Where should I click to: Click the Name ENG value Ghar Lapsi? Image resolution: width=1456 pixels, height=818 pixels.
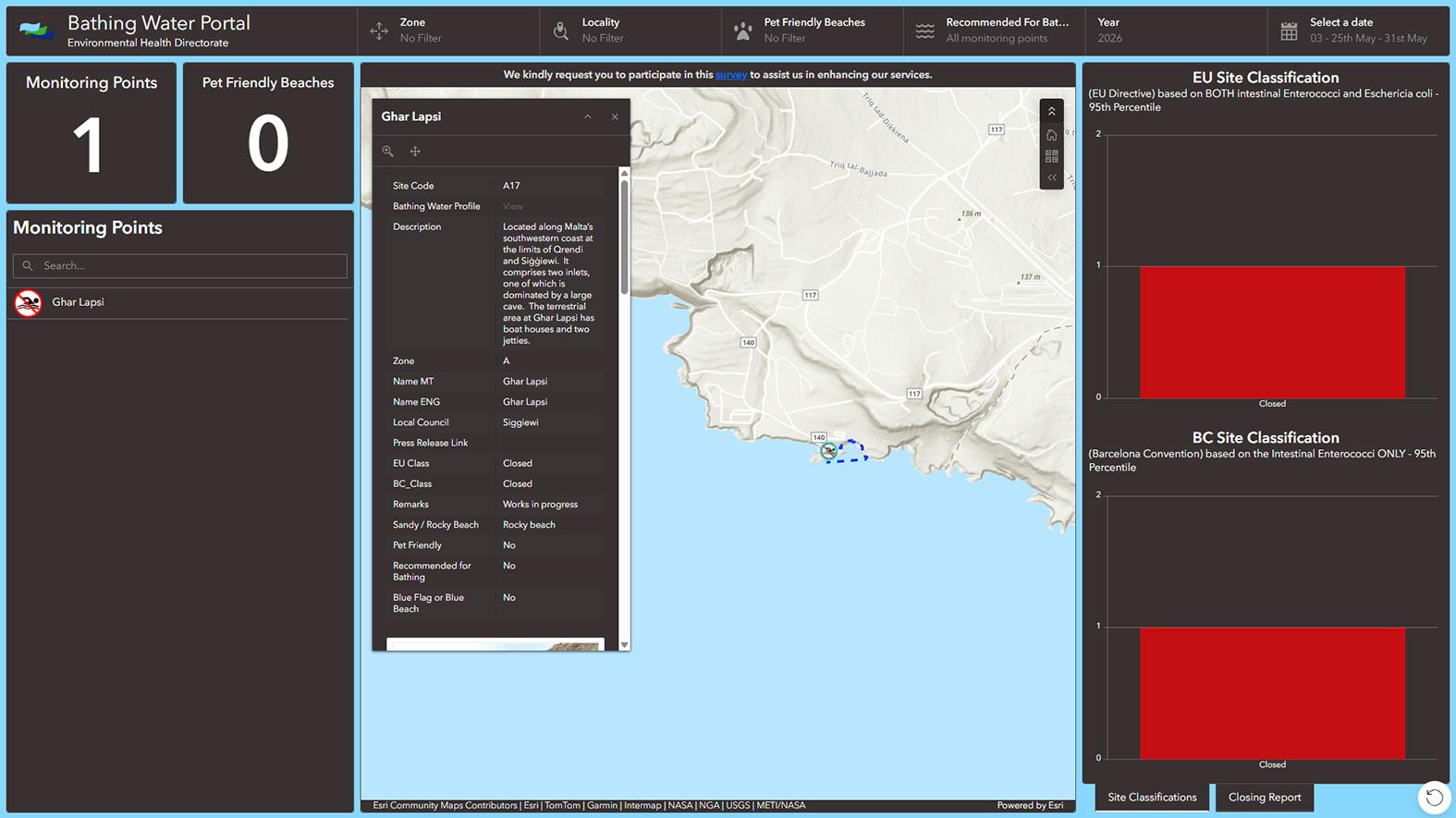coord(525,402)
